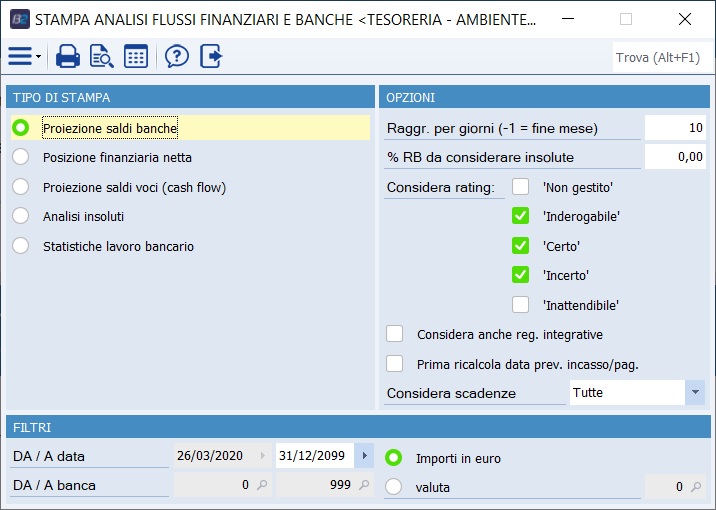Click the printer icon to print
Image resolution: width=716 pixels, height=510 pixels.
pyautogui.click(x=68, y=56)
